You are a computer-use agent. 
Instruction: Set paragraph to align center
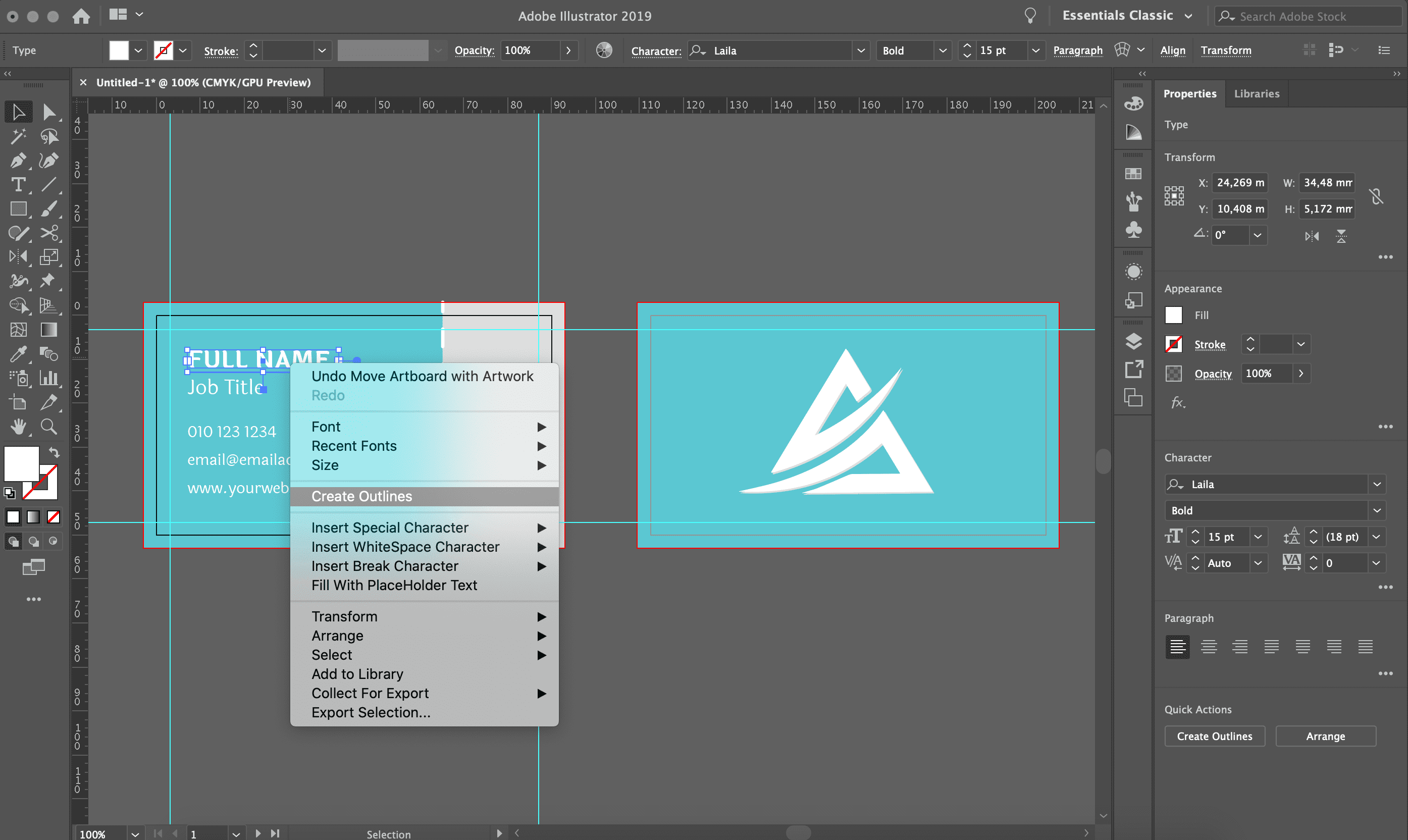[1209, 647]
